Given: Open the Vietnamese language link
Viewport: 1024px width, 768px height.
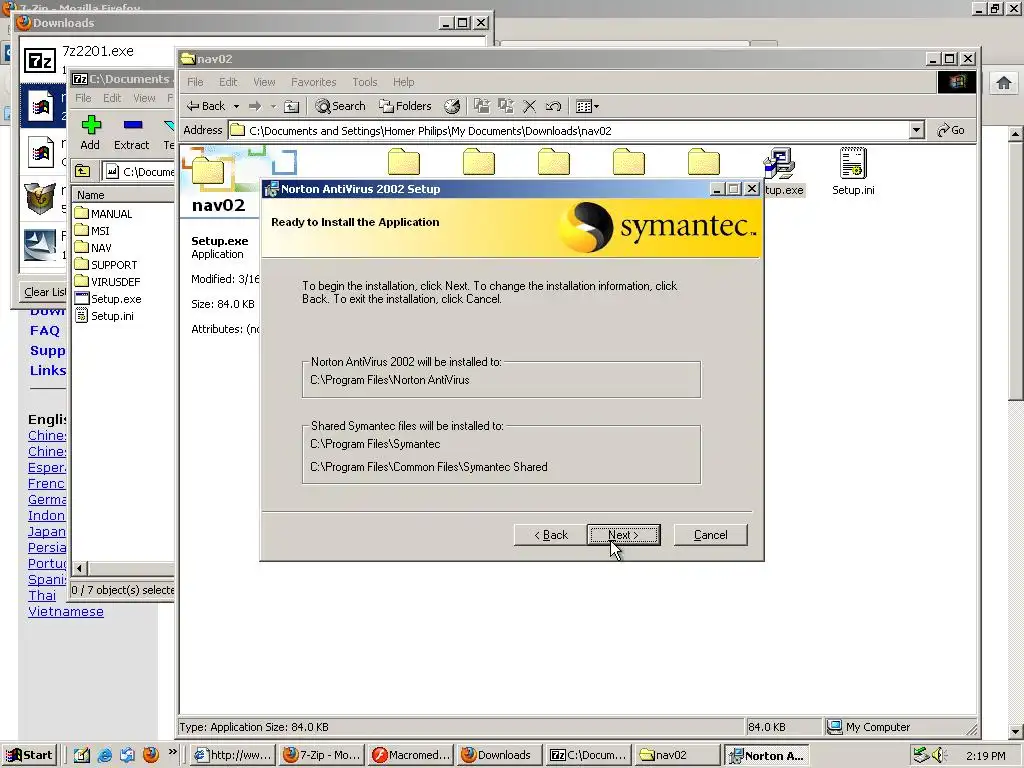Looking at the screenshot, I should (x=66, y=612).
